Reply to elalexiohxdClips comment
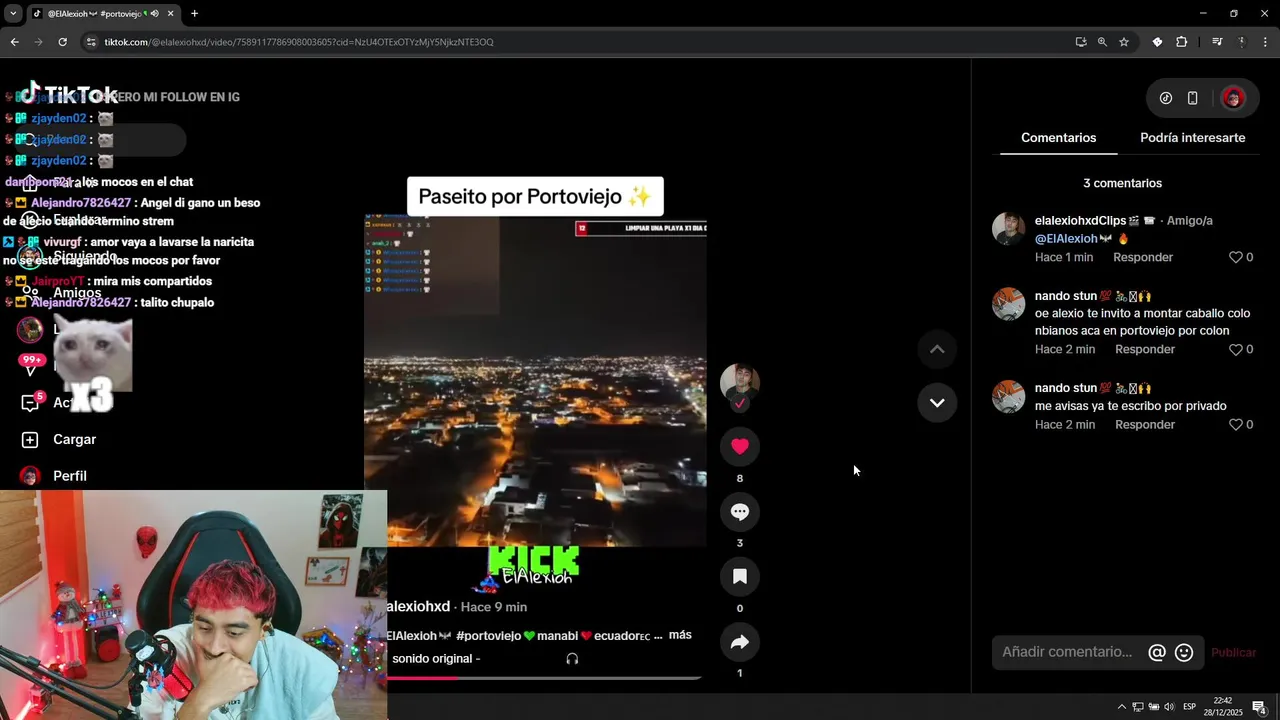The image size is (1280, 720). 1143,257
